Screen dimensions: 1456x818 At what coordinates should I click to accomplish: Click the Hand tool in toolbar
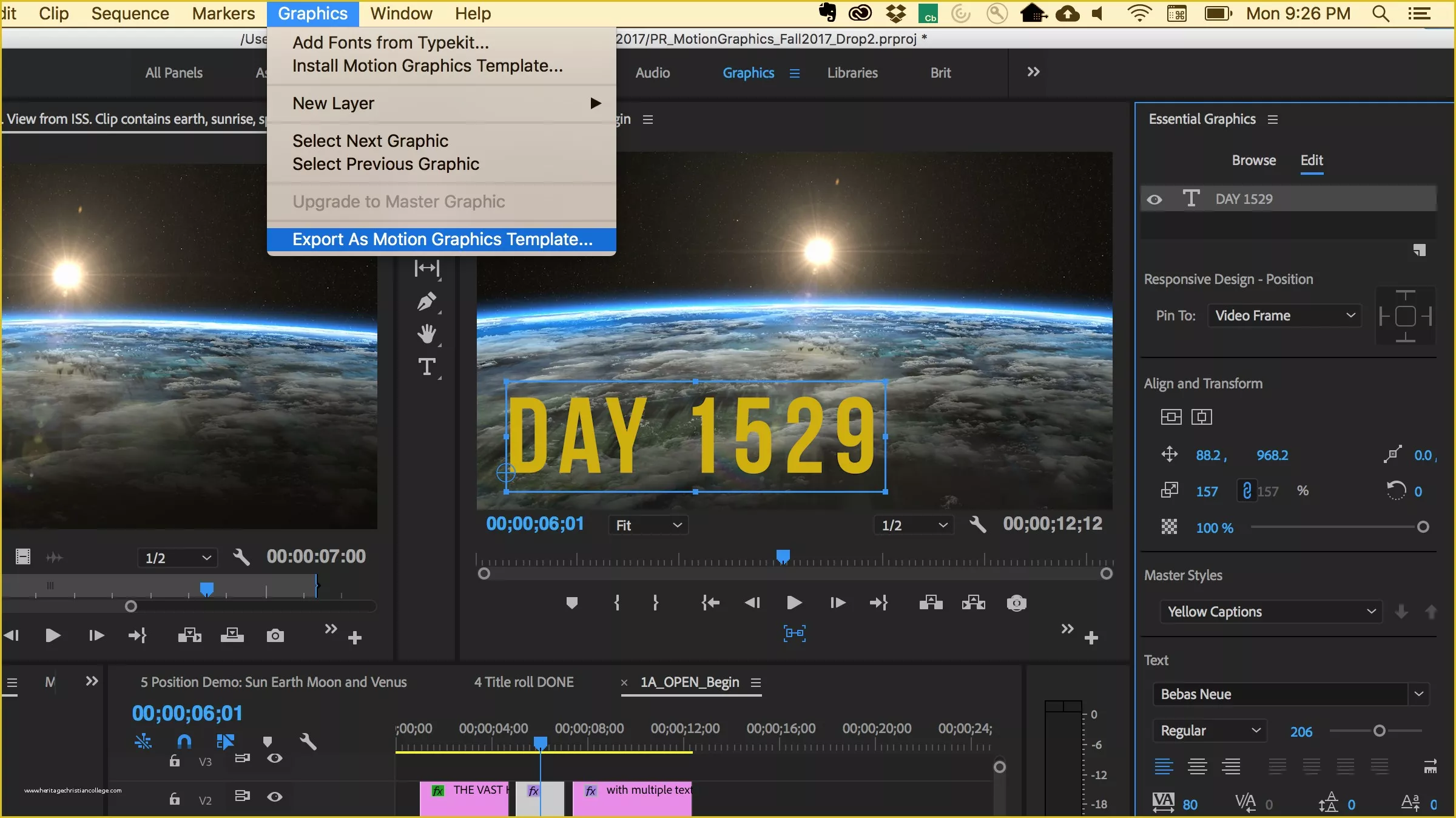pos(427,335)
